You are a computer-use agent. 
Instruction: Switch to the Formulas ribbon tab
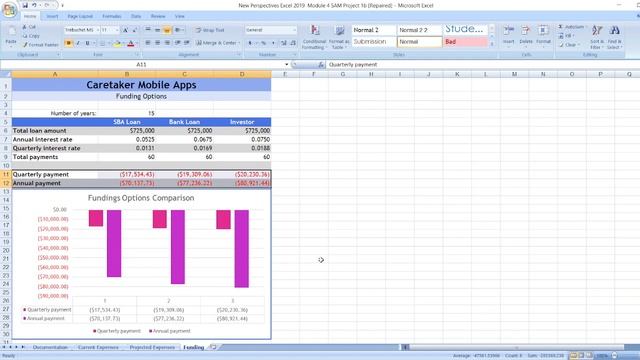tap(112, 16)
